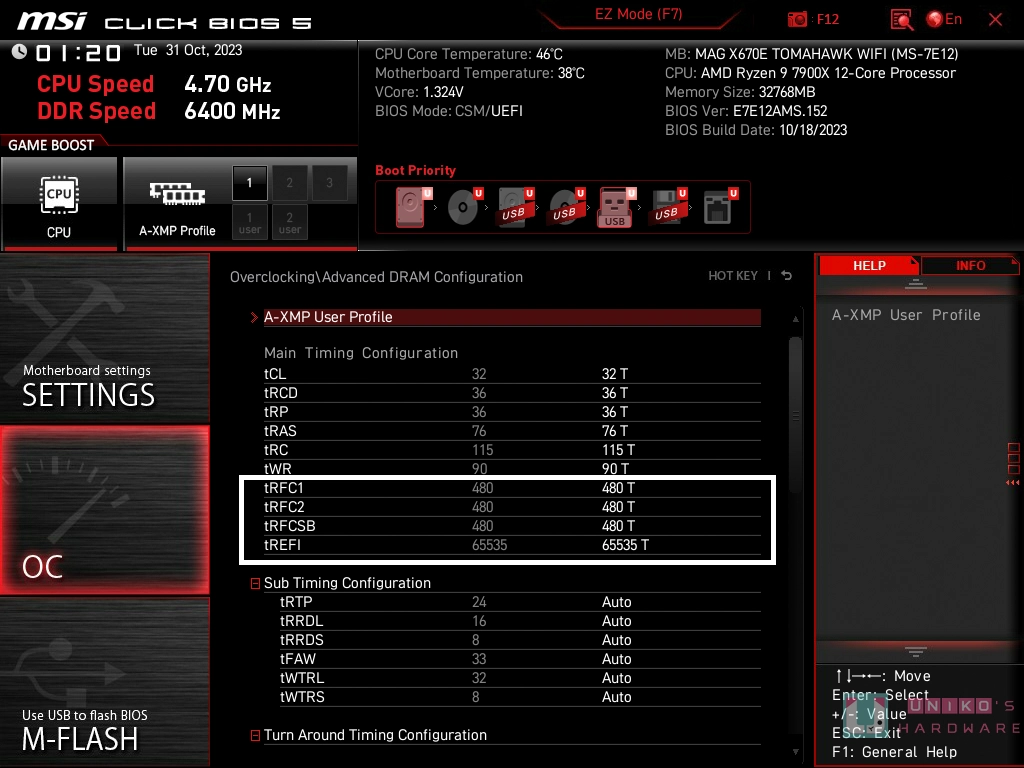
Task: Click the network boot priority icon
Action: (x=719, y=207)
